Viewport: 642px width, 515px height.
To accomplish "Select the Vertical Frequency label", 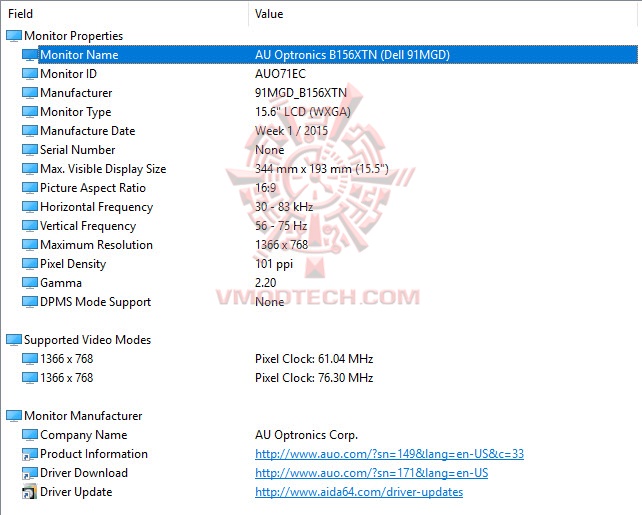I will tap(88, 226).
